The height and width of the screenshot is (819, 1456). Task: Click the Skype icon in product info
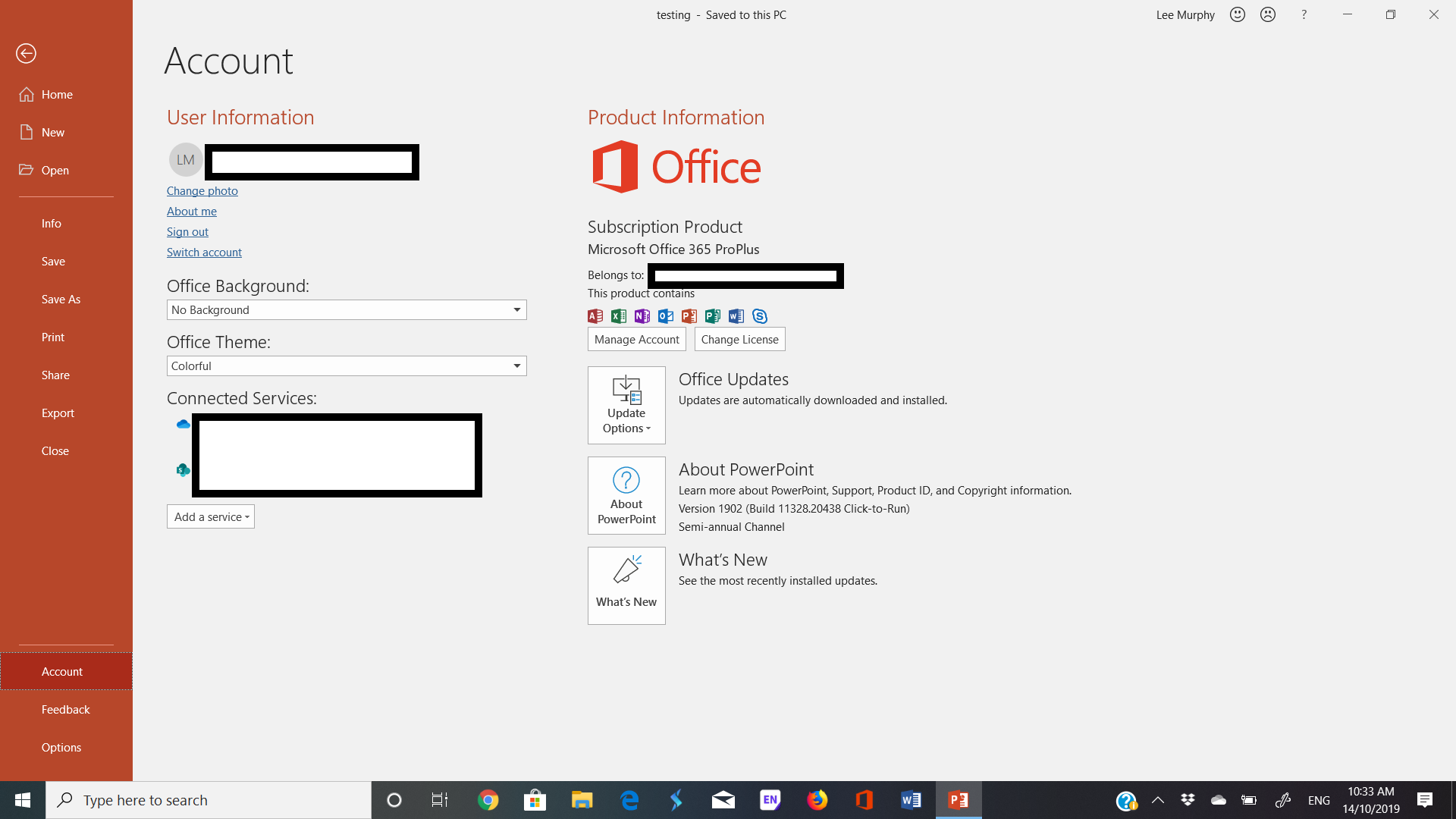(x=759, y=316)
